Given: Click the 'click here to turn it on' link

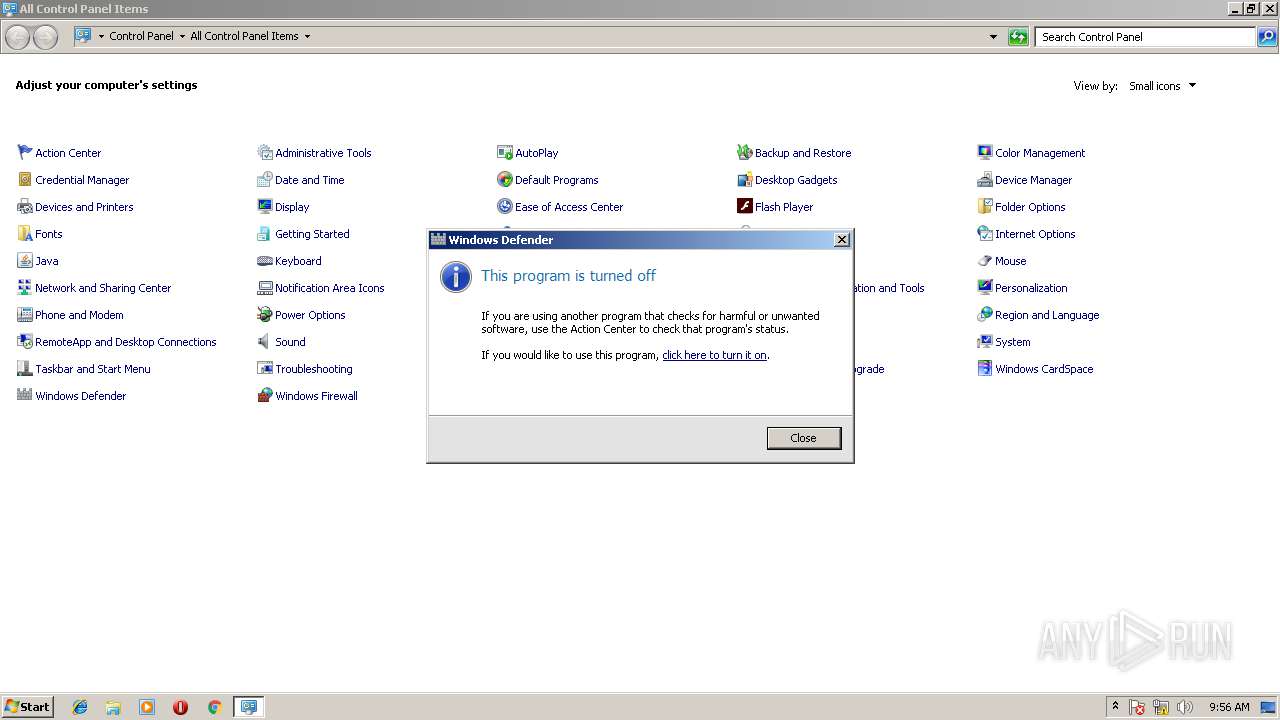Looking at the screenshot, I should 714,355.
